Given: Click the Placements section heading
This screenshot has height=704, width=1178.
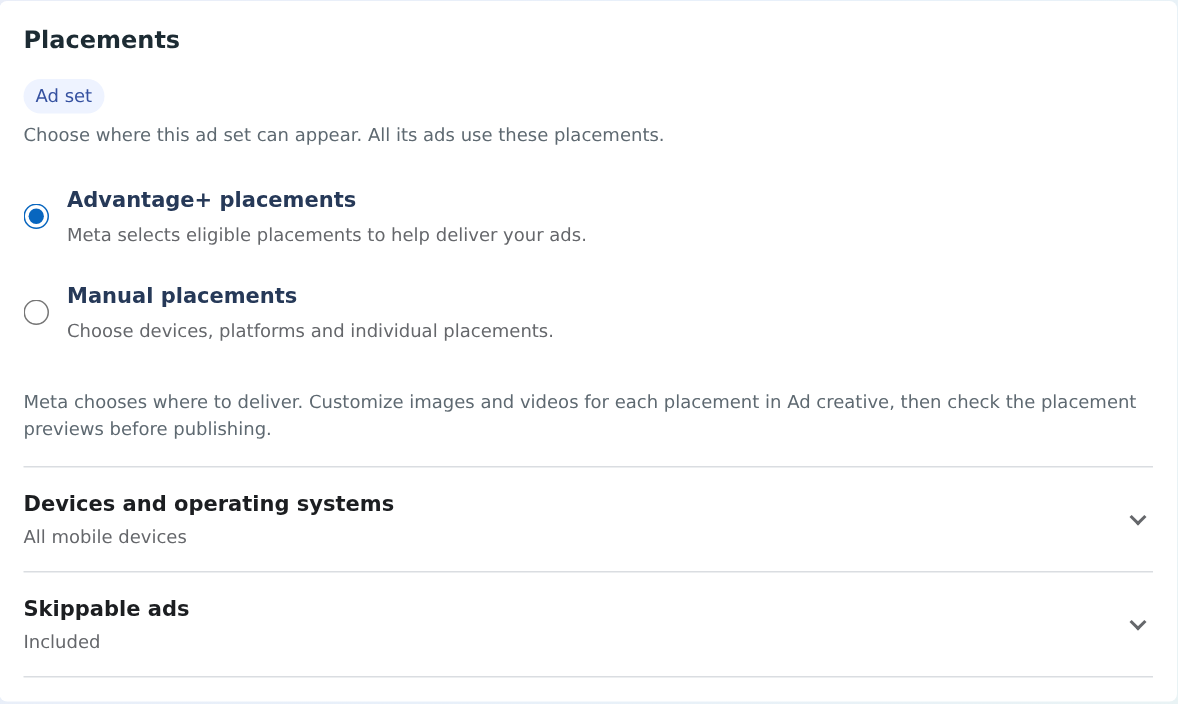Looking at the screenshot, I should (101, 40).
